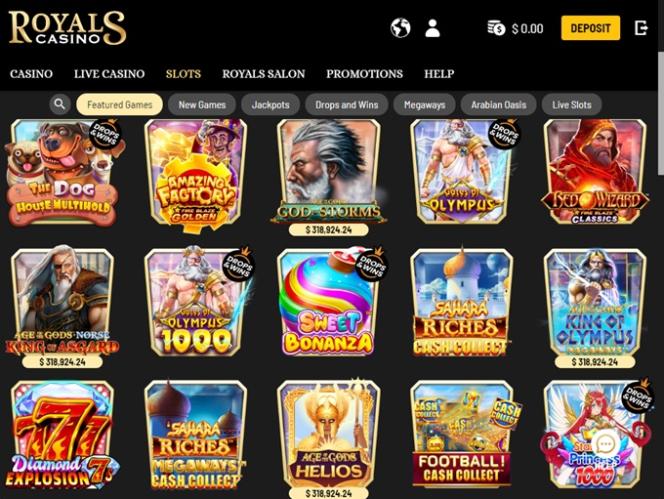The width and height of the screenshot is (664, 499).
Task: Show the Jackpots category
Action: click(271, 105)
